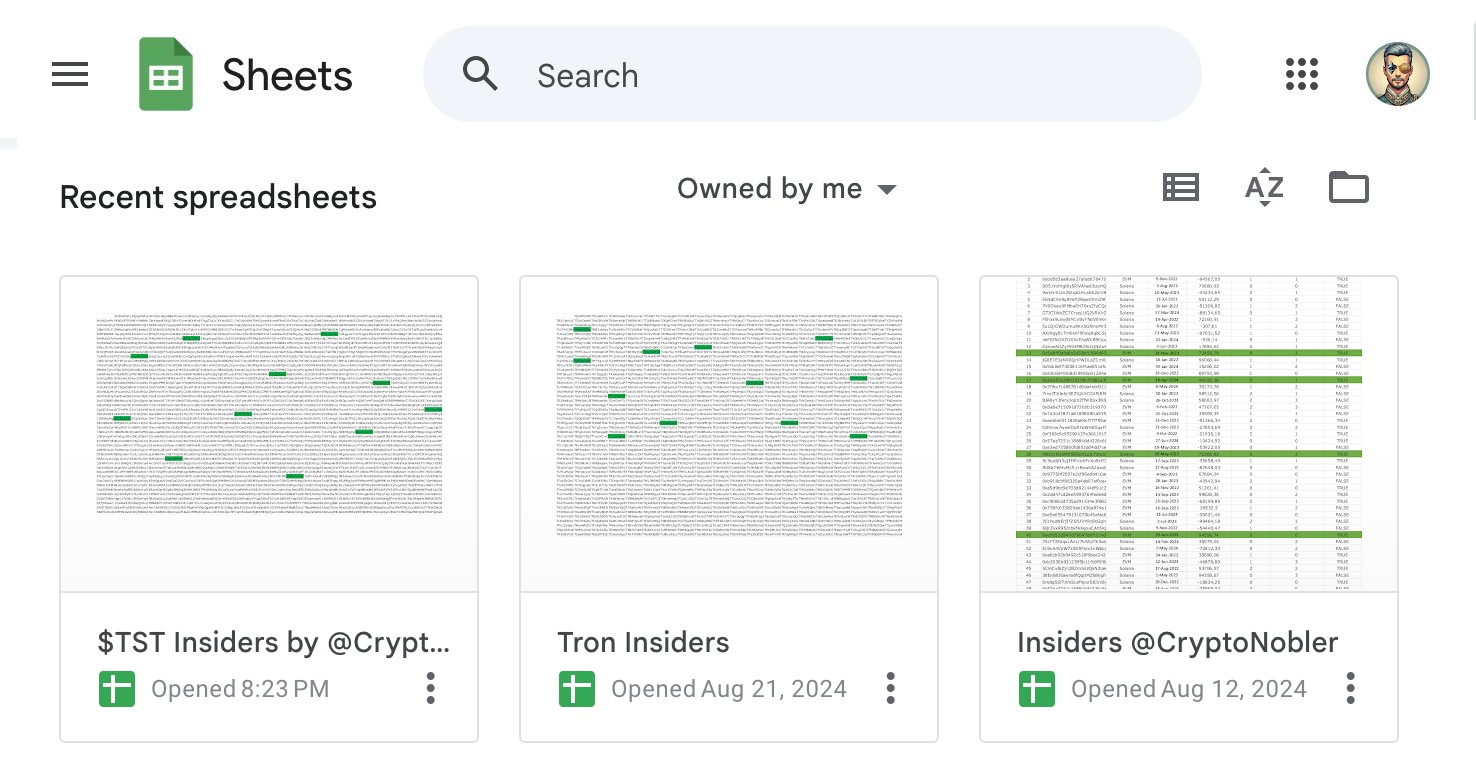Image resolution: width=1476 pixels, height=770 pixels.
Task: Click the magnifier search icon
Action: coord(480,74)
